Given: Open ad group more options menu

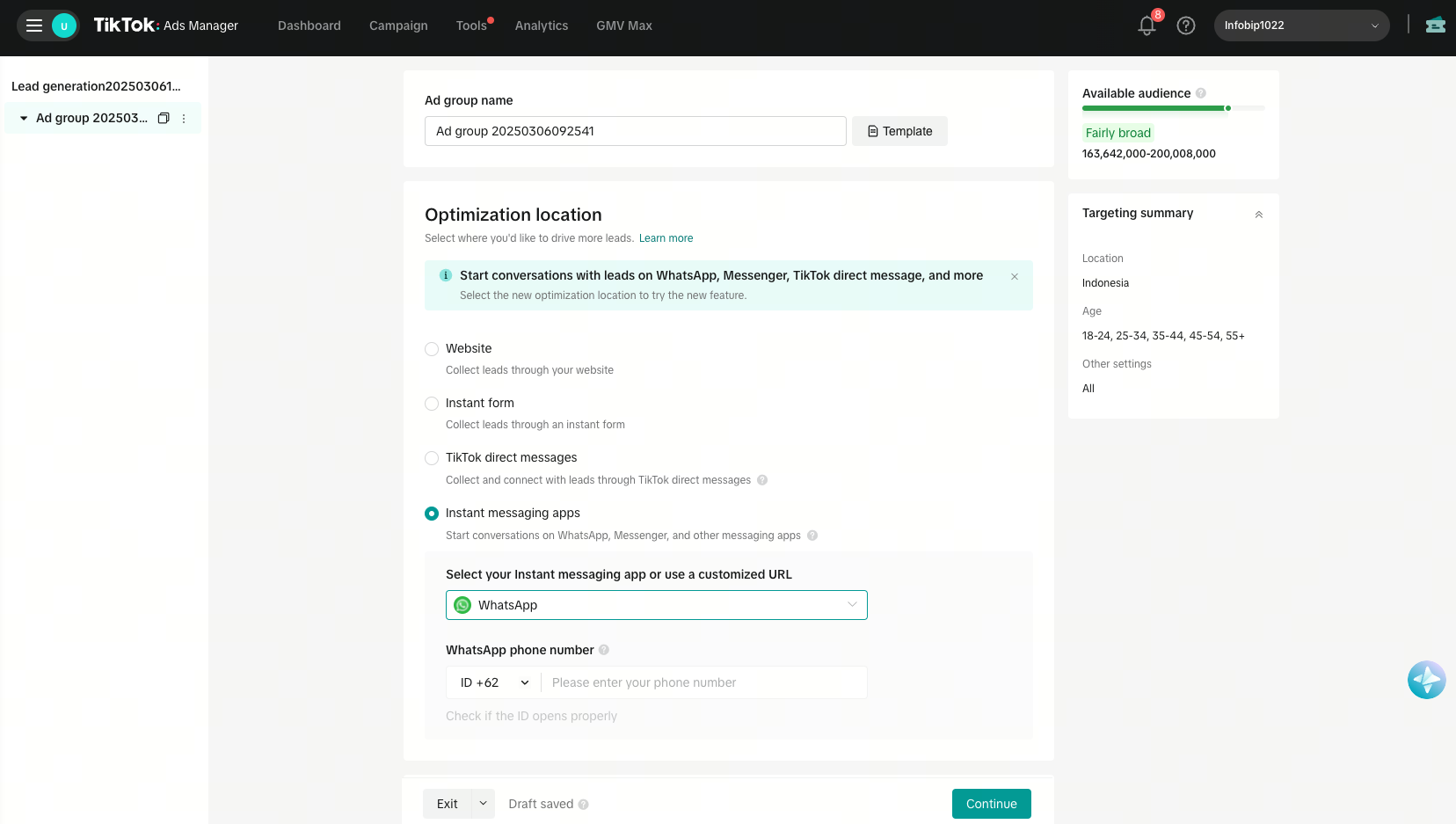Looking at the screenshot, I should (x=184, y=119).
